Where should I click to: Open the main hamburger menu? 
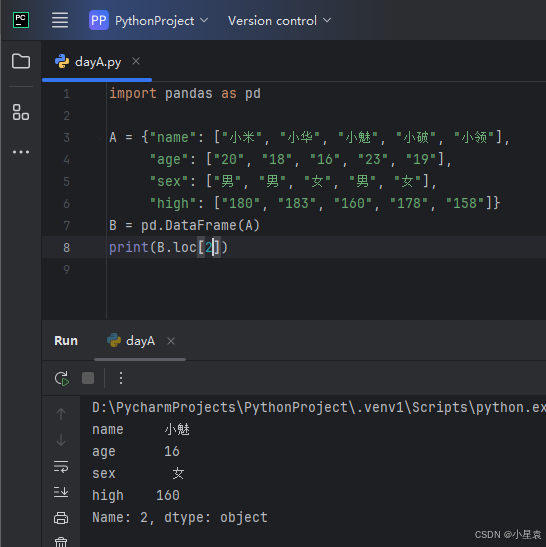click(60, 20)
